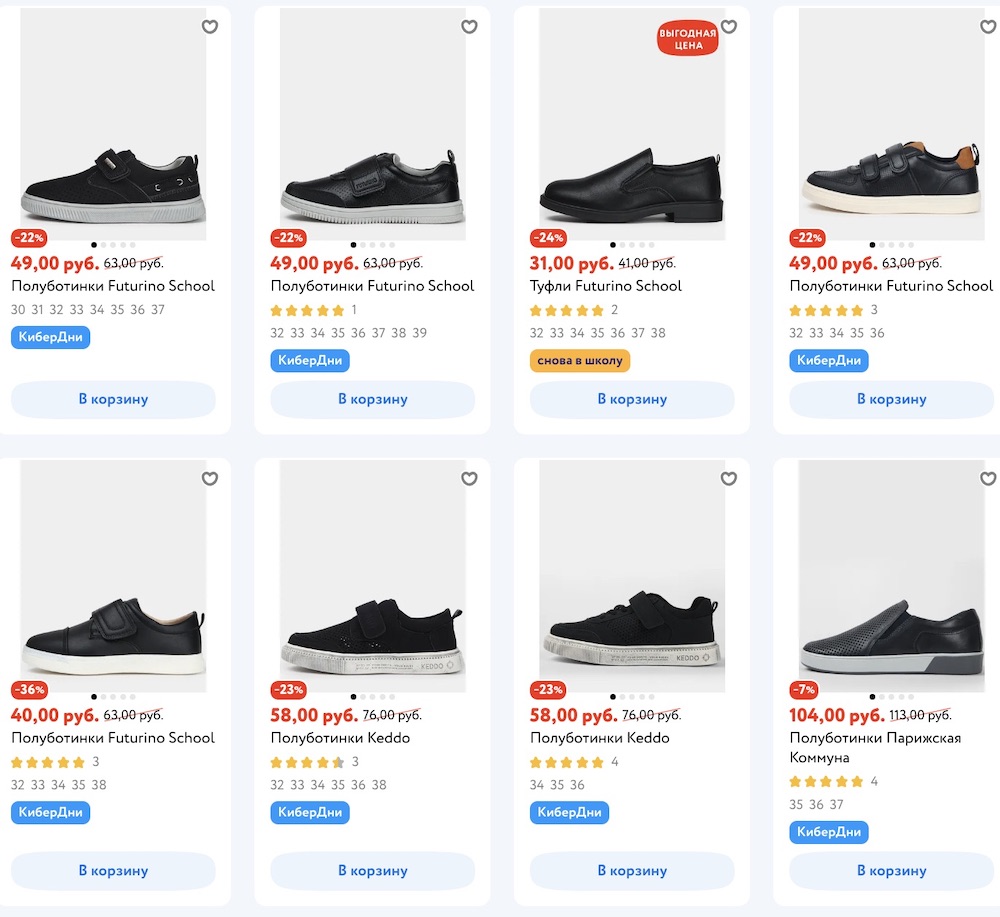
Task: Favorite the Futurino shoes with one review
Action: click(x=469, y=27)
